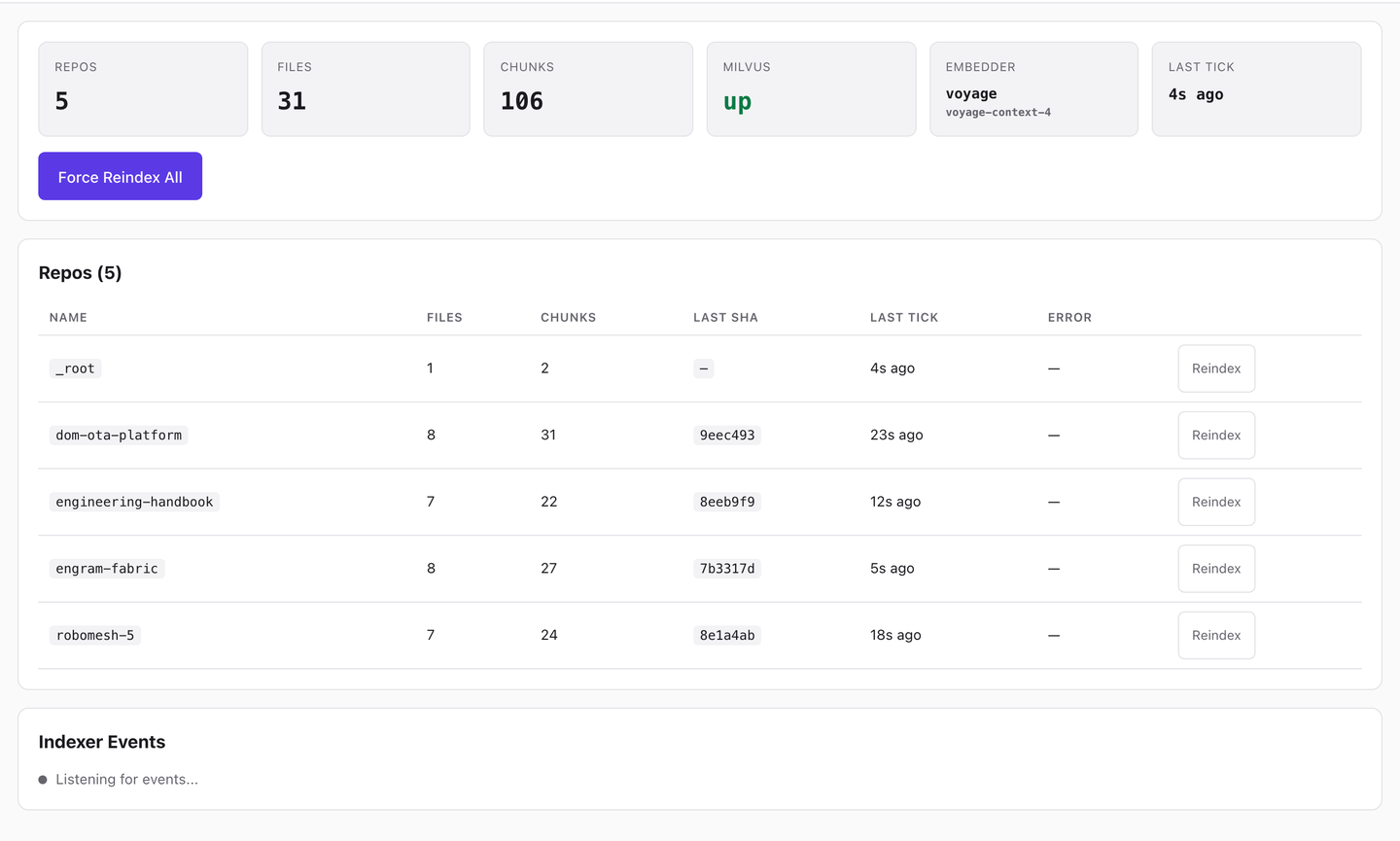Click the Repos total value 5
Screen dimensions: 1400x841
click(x=61, y=101)
